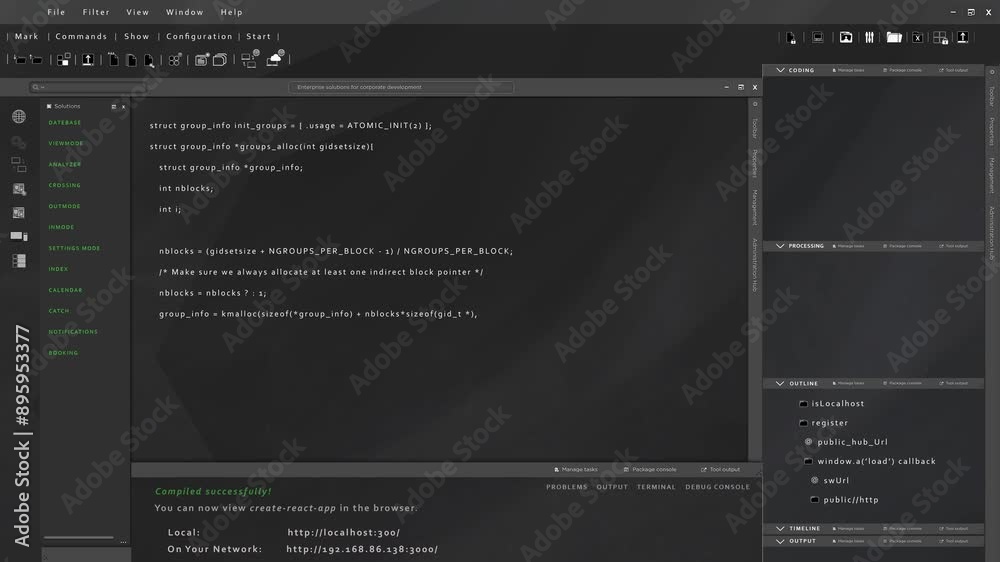The height and width of the screenshot is (562, 1000).
Task: Click the left toolbar upload arrow icon
Action: click(x=88, y=60)
